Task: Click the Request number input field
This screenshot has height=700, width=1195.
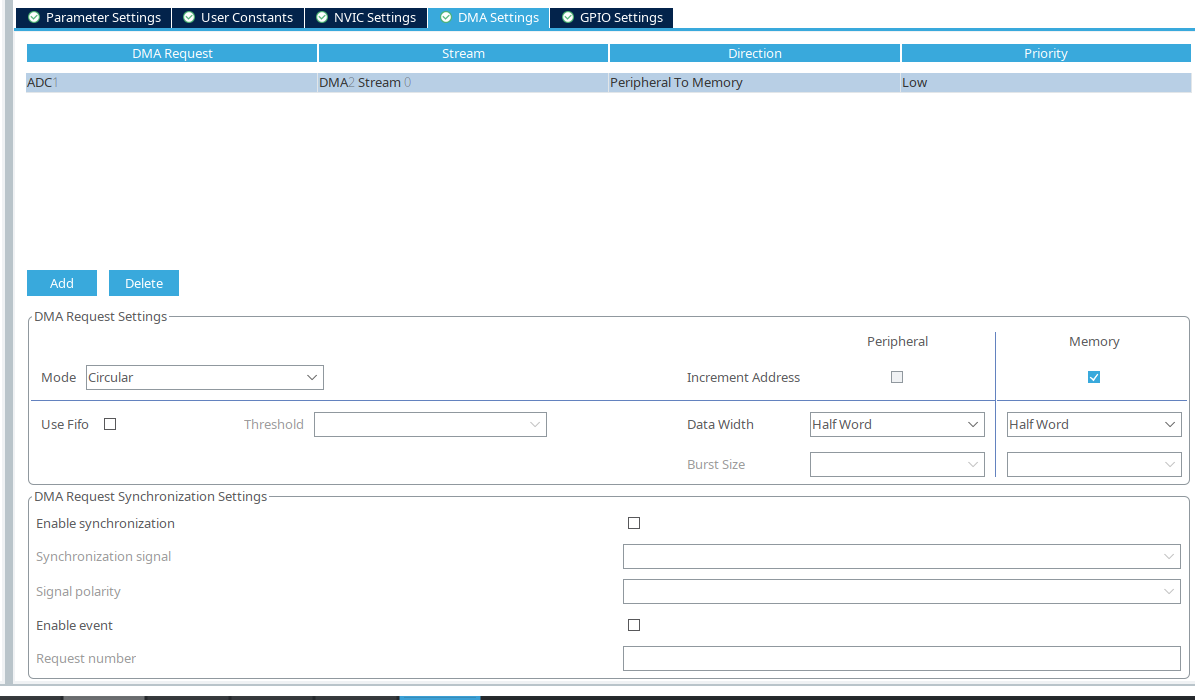Action: coord(901,658)
